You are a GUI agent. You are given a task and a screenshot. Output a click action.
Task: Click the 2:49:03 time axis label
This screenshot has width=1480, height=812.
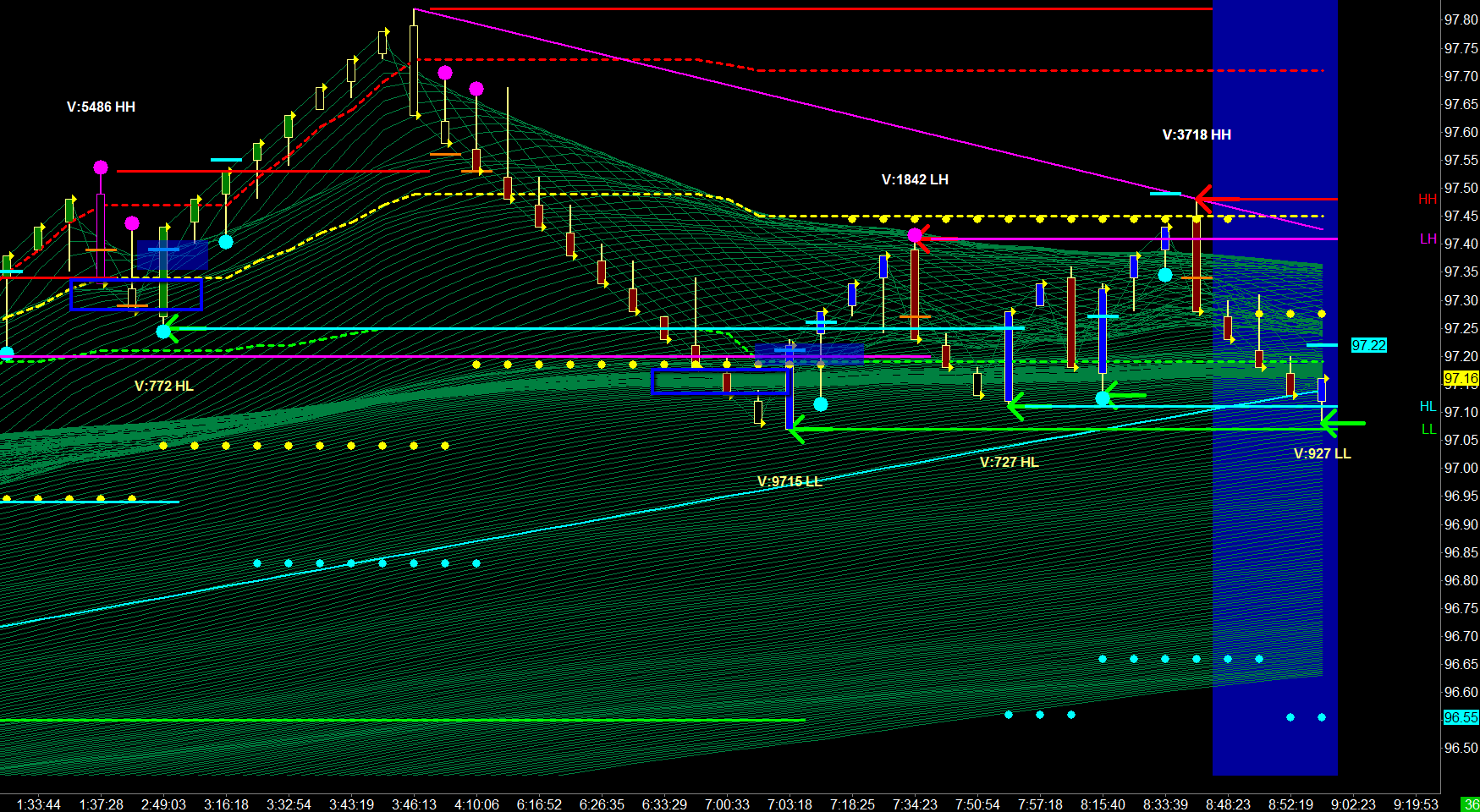(164, 804)
